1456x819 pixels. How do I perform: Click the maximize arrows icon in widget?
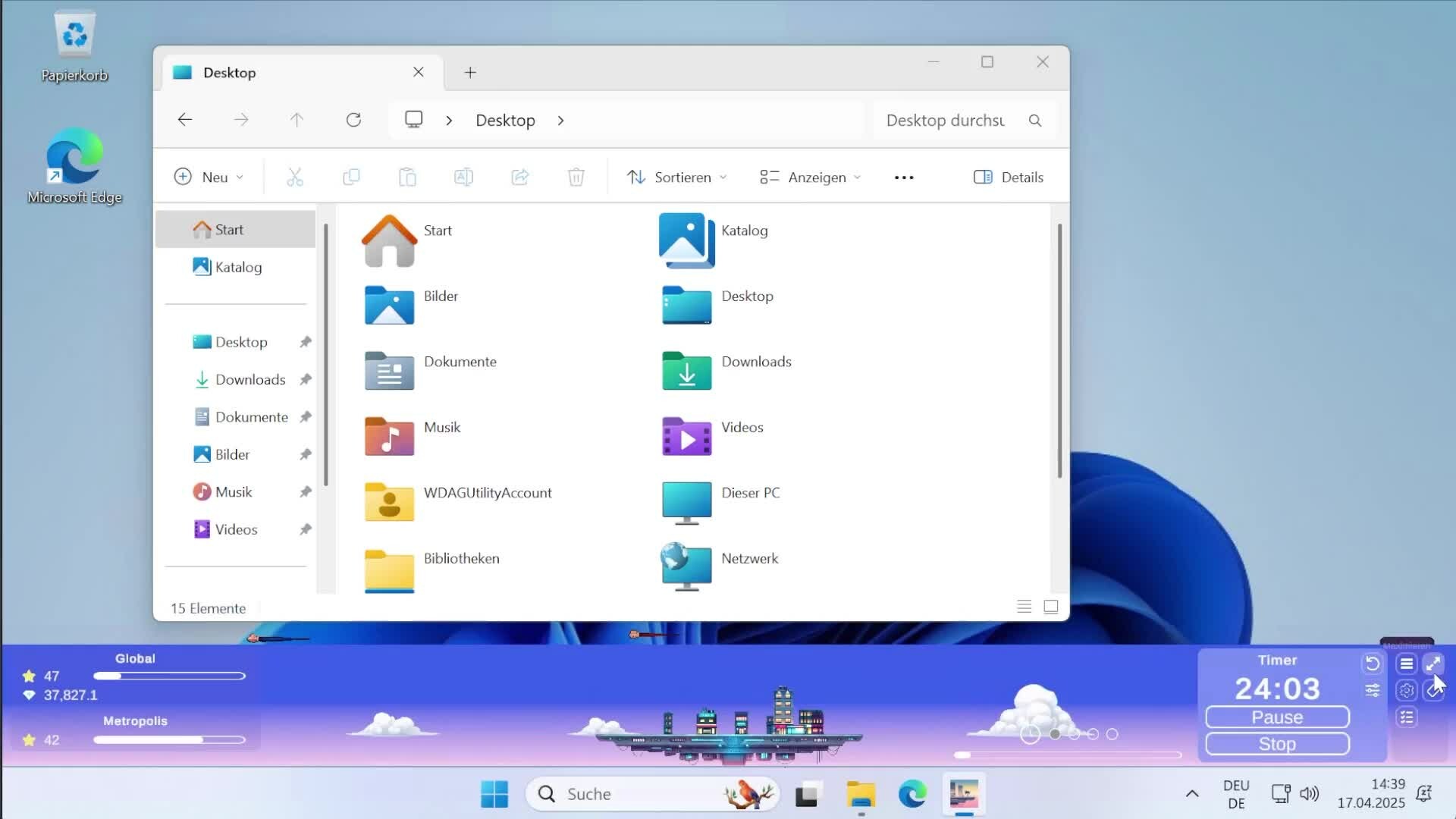[x=1432, y=664]
